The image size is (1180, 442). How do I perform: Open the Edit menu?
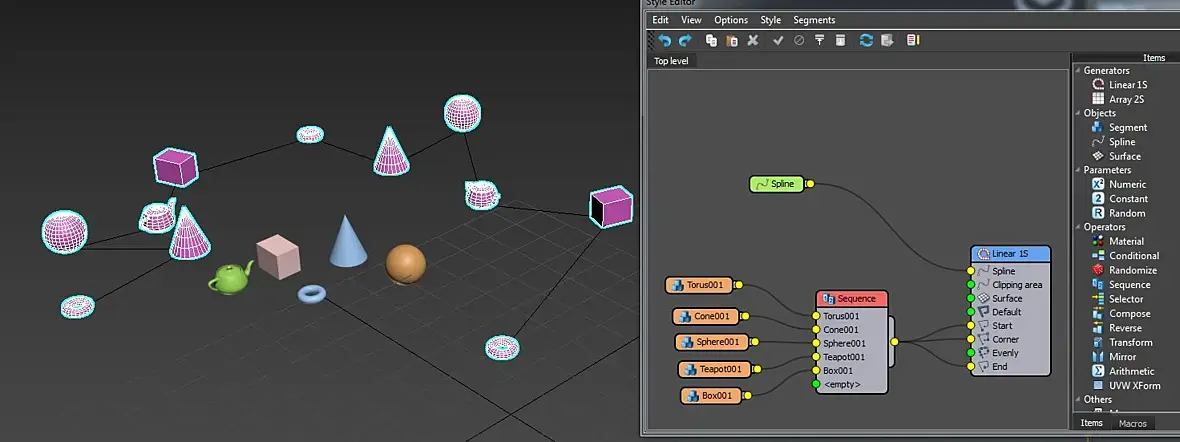660,20
